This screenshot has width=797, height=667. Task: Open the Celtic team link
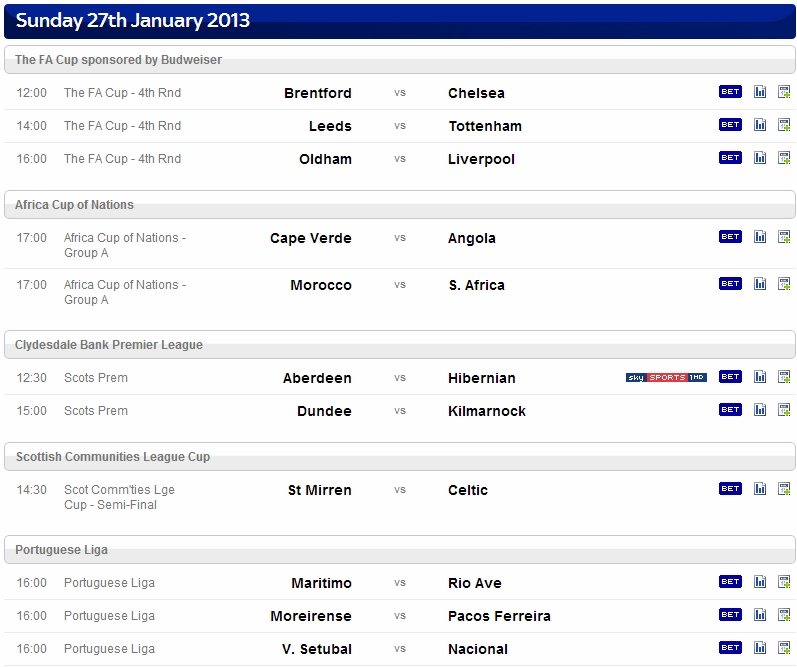468,490
